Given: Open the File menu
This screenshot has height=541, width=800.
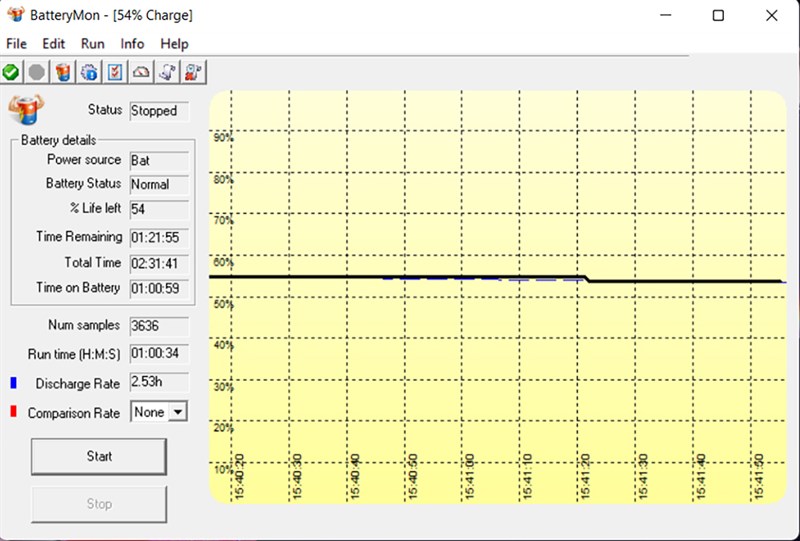Looking at the screenshot, I should tap(17, 44).
